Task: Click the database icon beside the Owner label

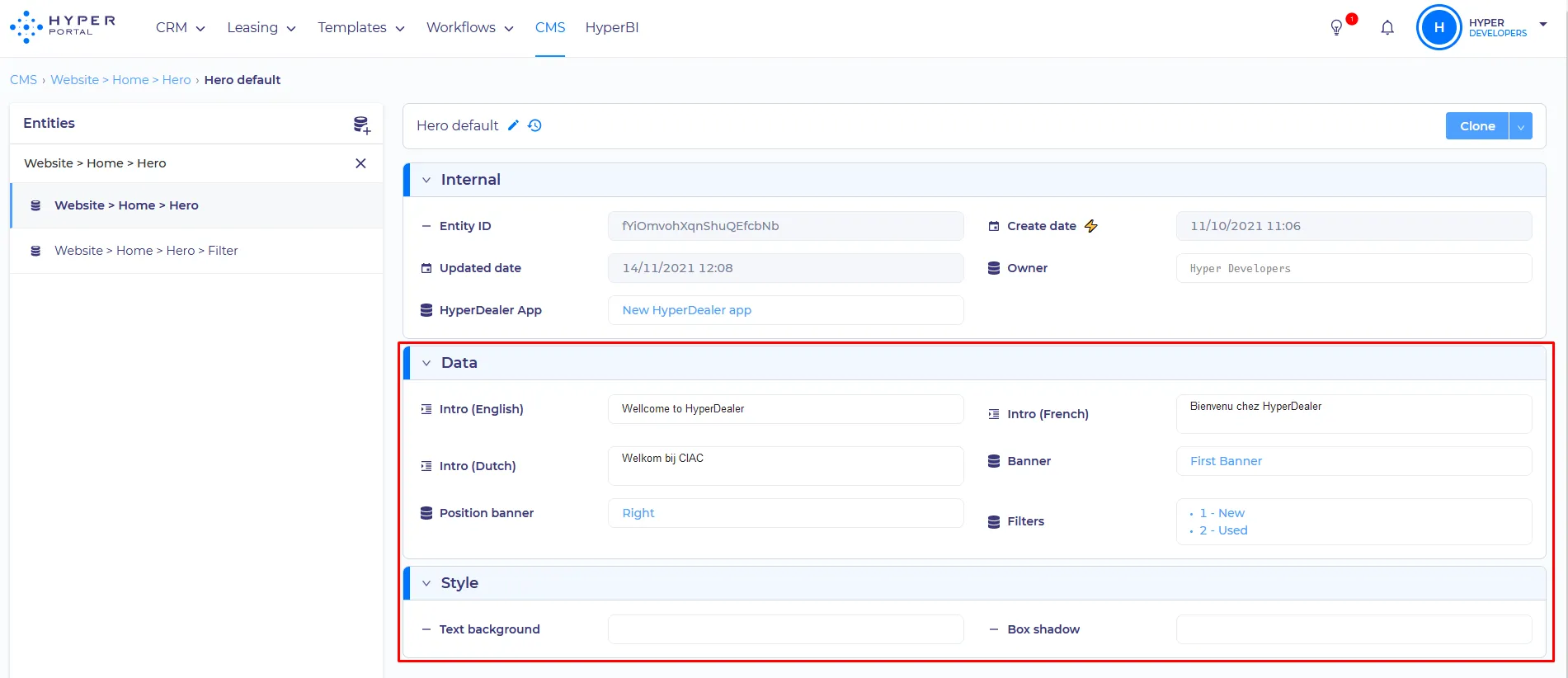Action: [994, 268]
